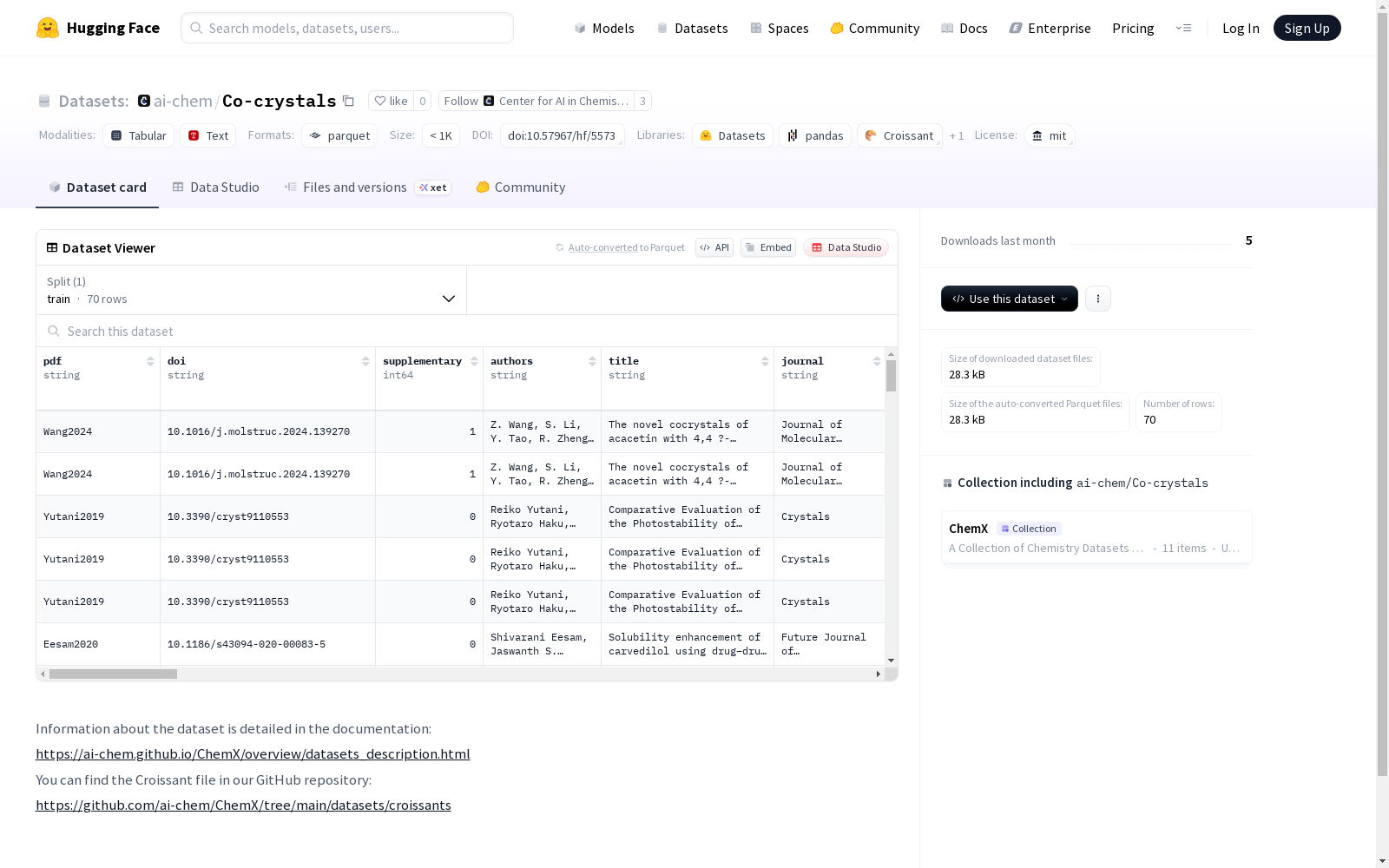1389x868 pixels.
Task: Click the Hugging Face logo
Action: 98,28
